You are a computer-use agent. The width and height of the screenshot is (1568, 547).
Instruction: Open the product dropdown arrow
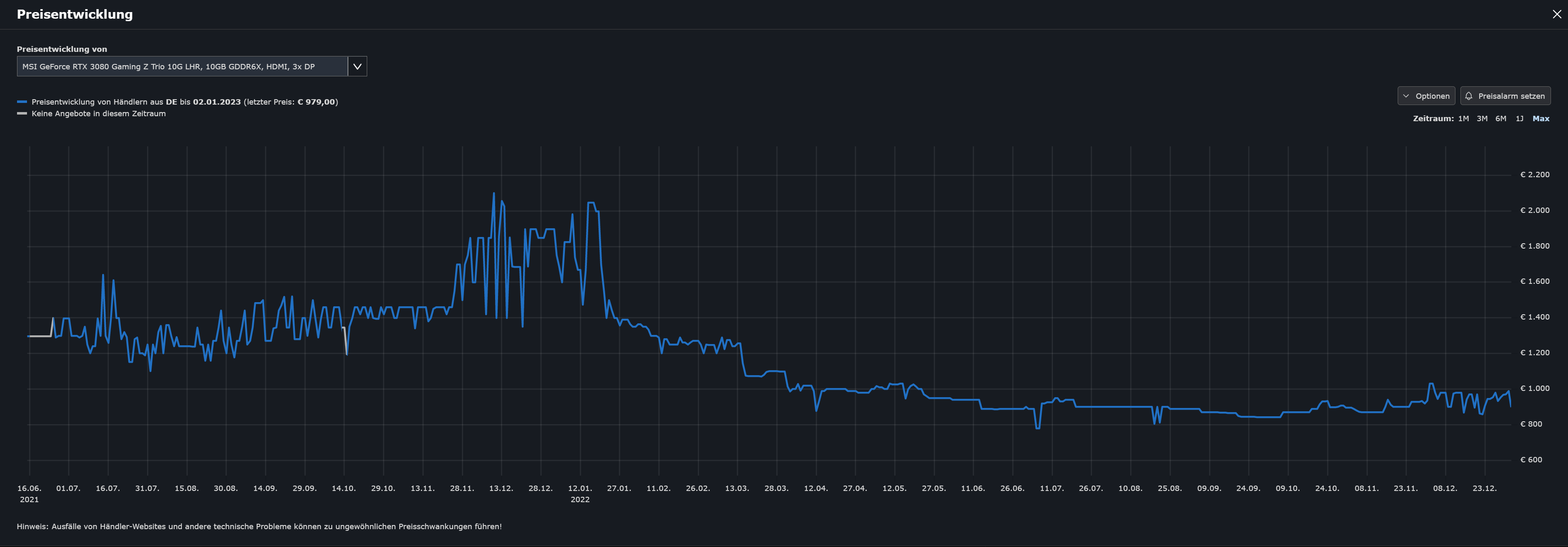[x=357, y=66]
